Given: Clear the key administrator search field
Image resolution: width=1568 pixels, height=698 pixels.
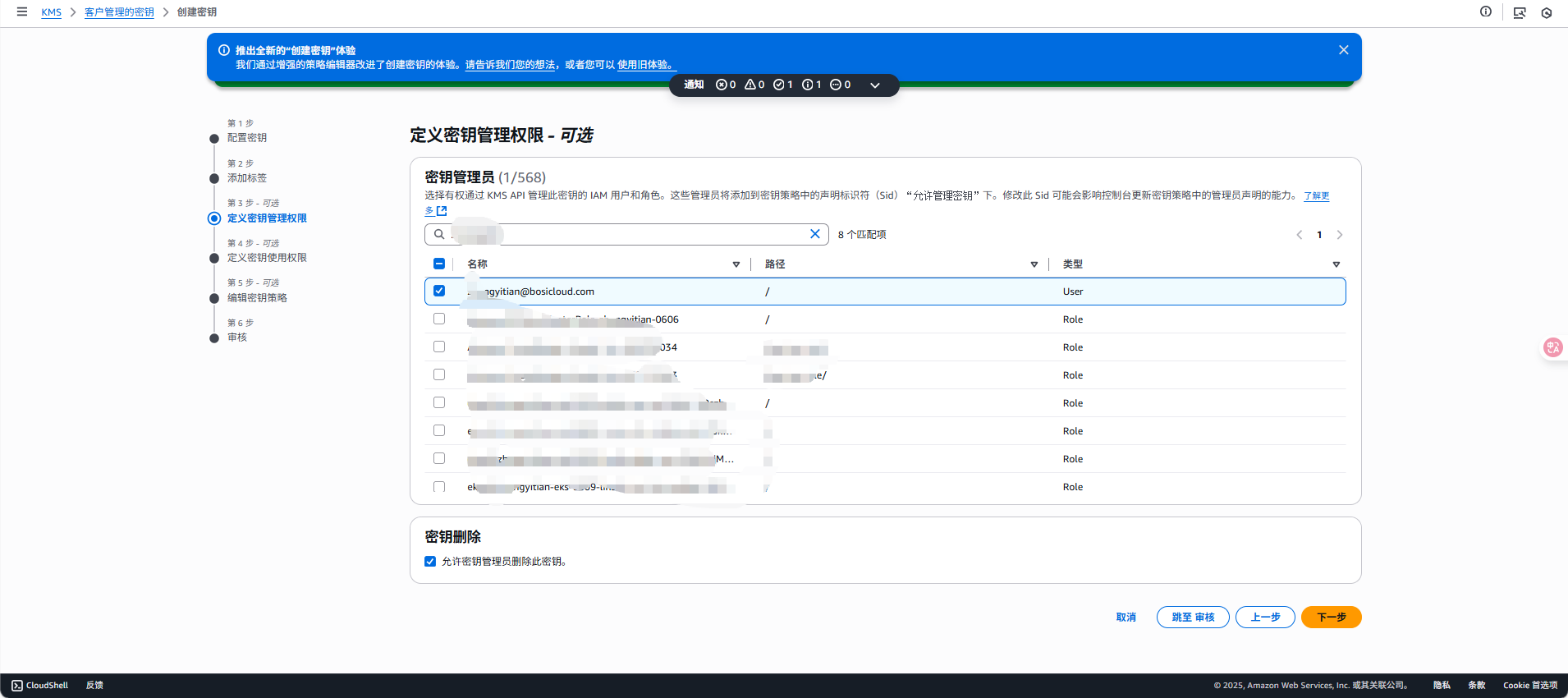Looking at the screenshot, I should tap(815, 234).
